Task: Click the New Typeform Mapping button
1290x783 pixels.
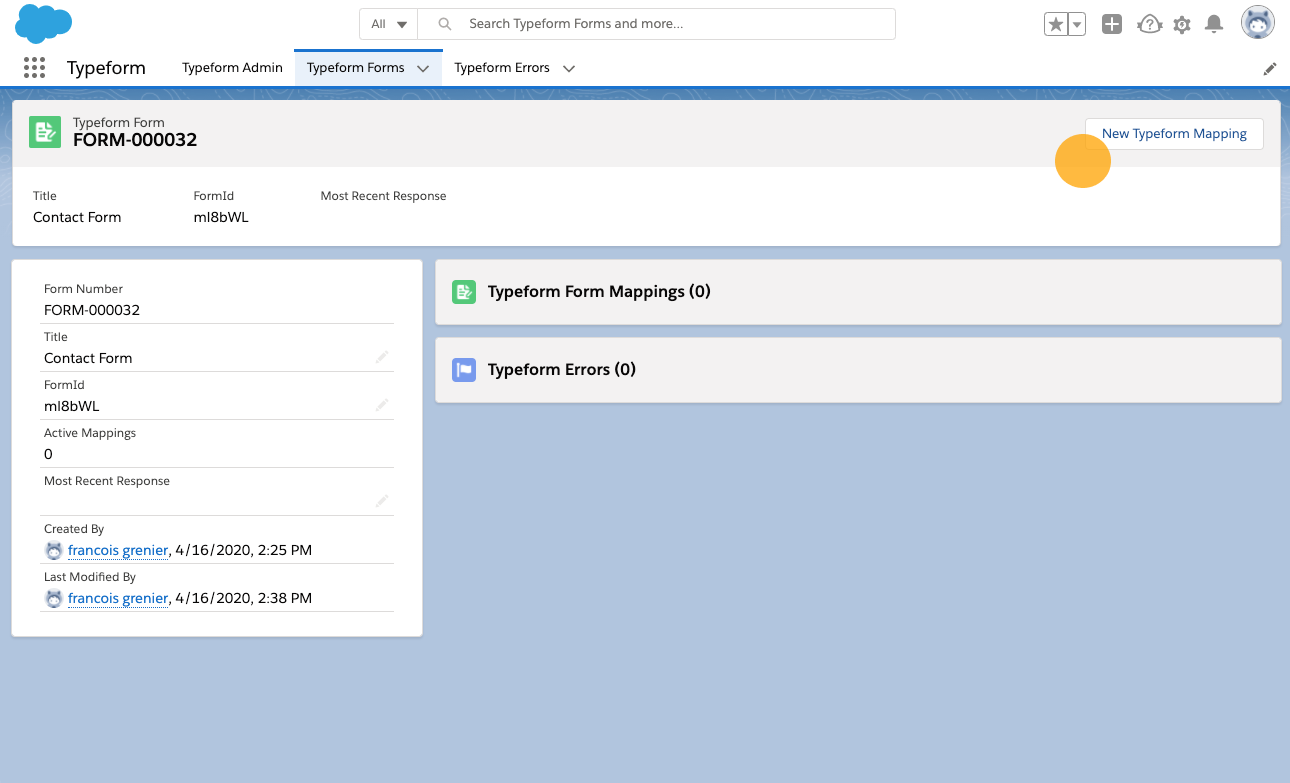Action: [x=1174, y=134]
